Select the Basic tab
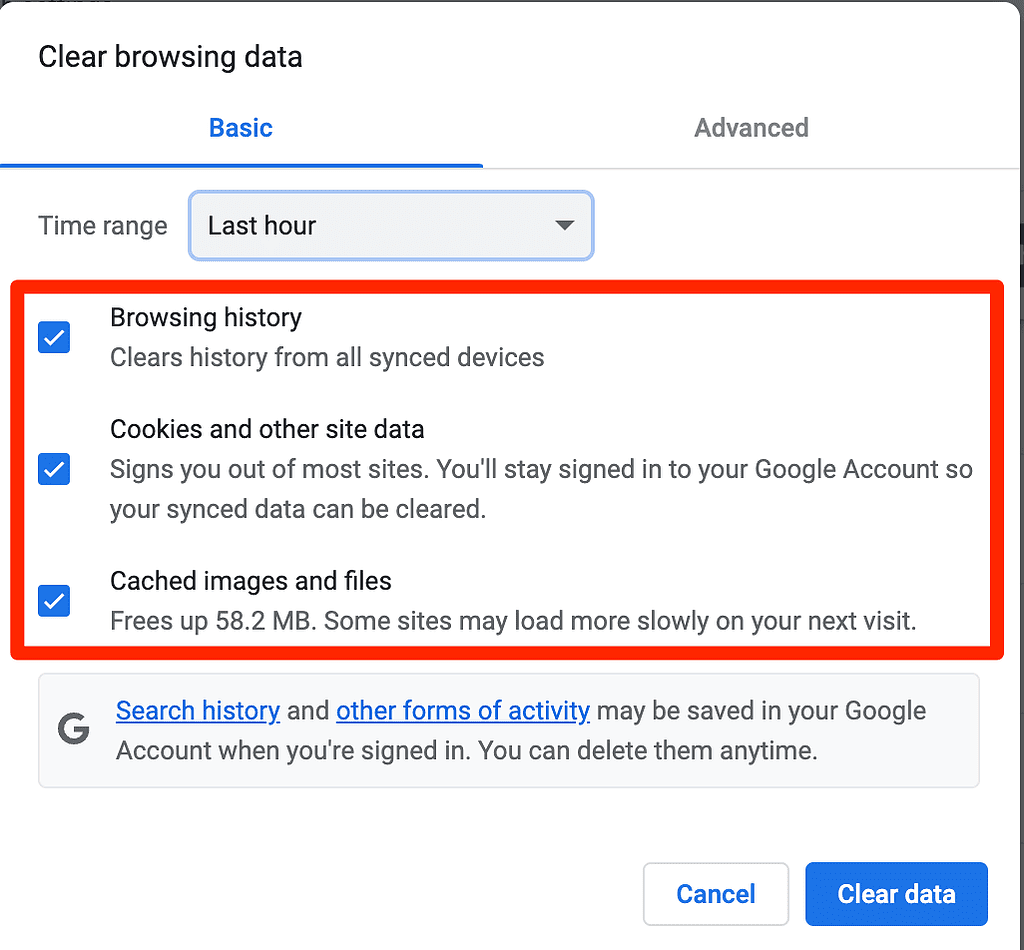Screen dimensions: 1024x950 coord(240,128)
